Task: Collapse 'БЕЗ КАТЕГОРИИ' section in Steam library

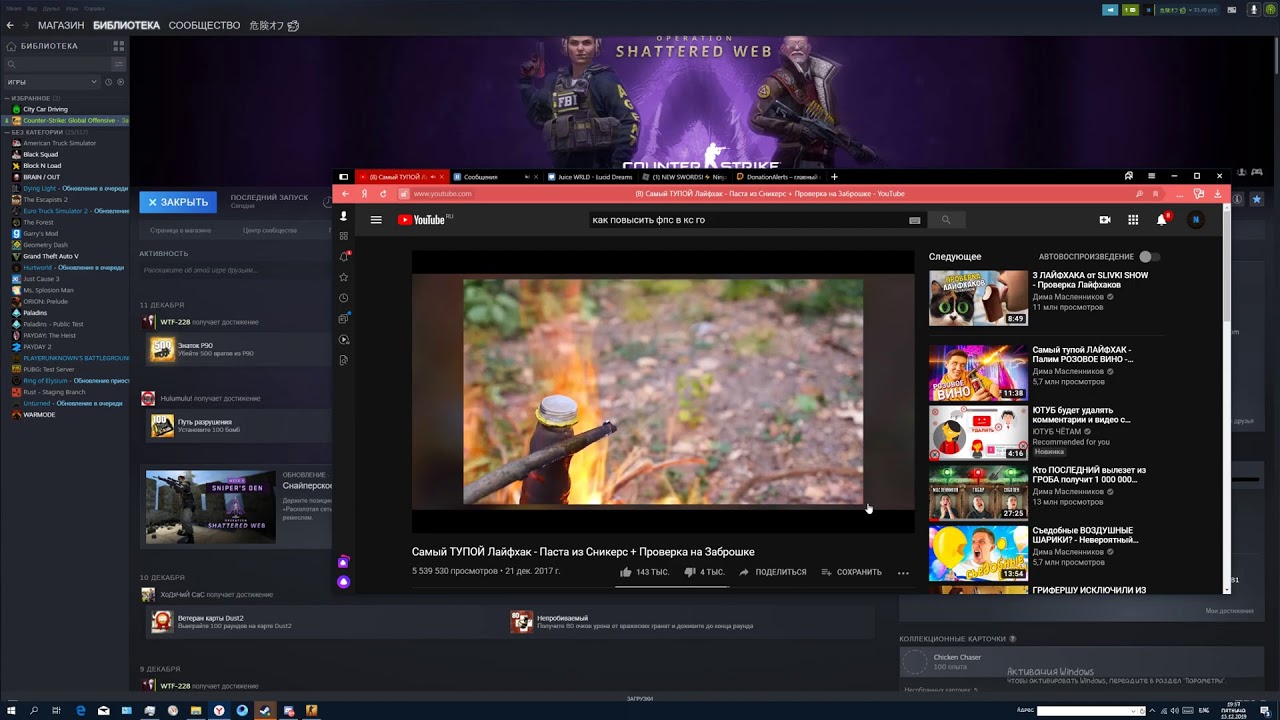Action: 7,132
